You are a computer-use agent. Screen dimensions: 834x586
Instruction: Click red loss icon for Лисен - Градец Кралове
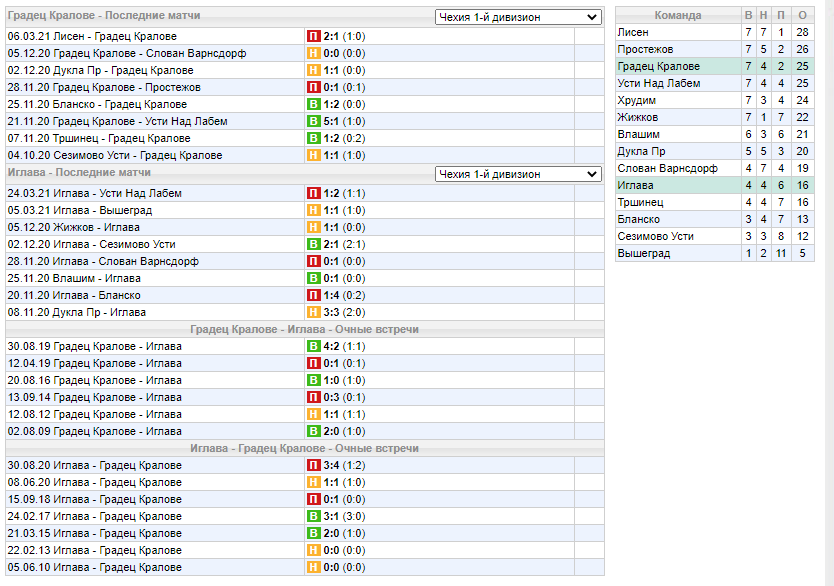pyautogui.click(x=313, y=36)
